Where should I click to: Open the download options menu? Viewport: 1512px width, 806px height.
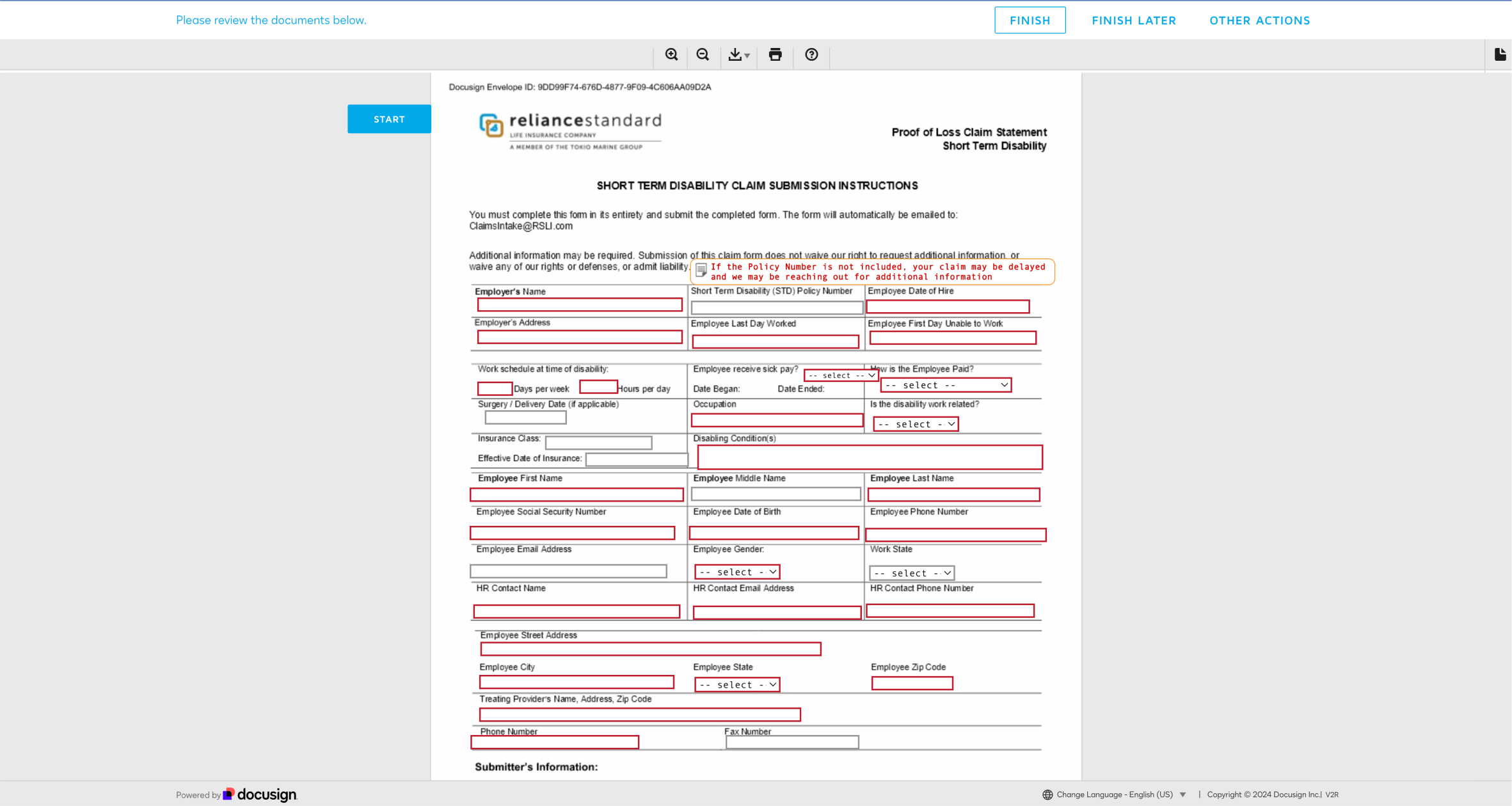tap(739, 55)
